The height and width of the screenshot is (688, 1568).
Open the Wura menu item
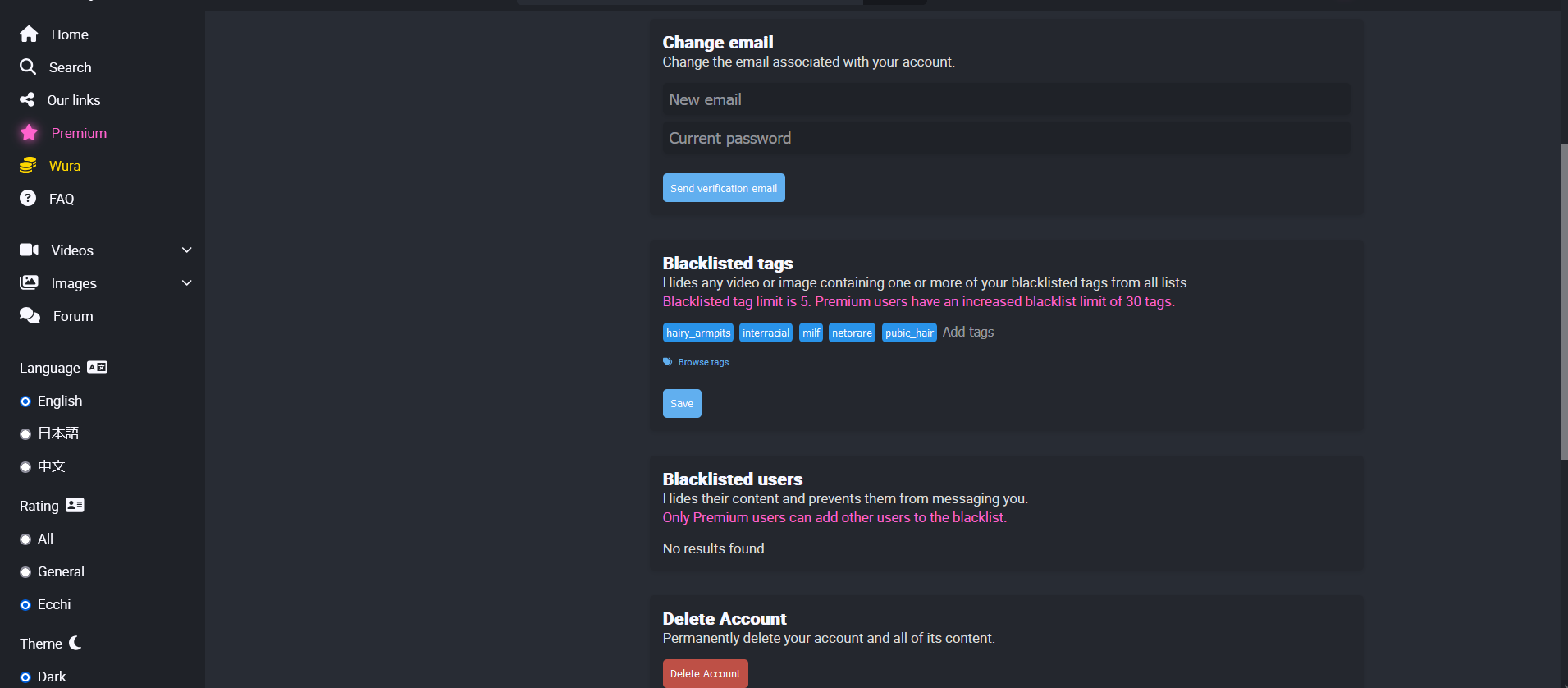(x=65, y=166)
